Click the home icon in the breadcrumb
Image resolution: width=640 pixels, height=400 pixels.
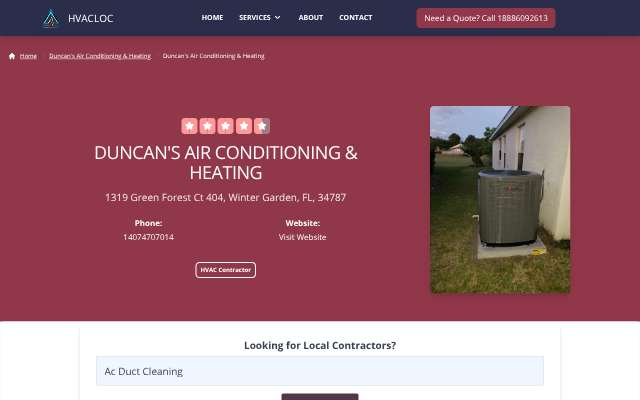(x=12, y=56)
